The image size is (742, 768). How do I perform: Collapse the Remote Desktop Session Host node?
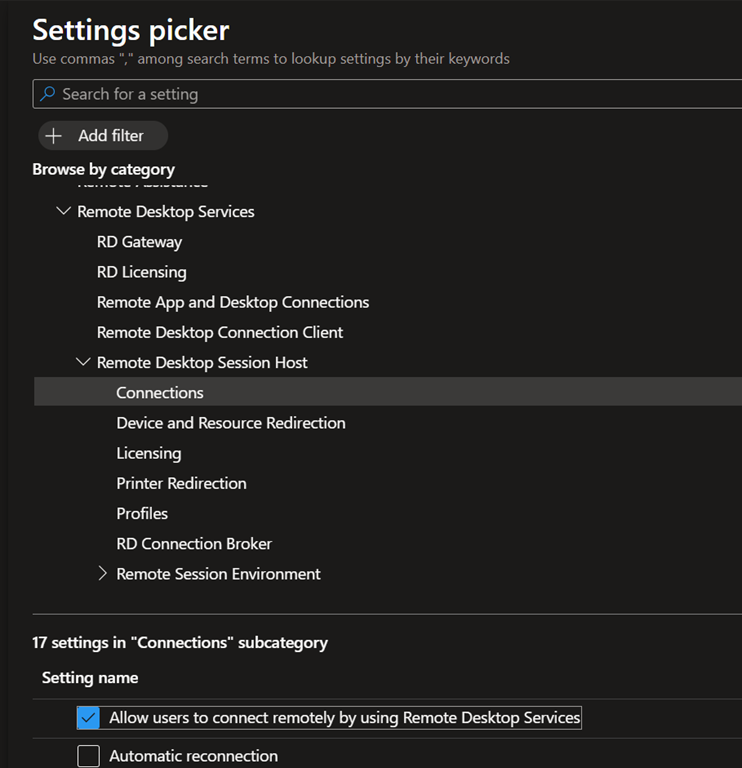[x=83, y=362]
